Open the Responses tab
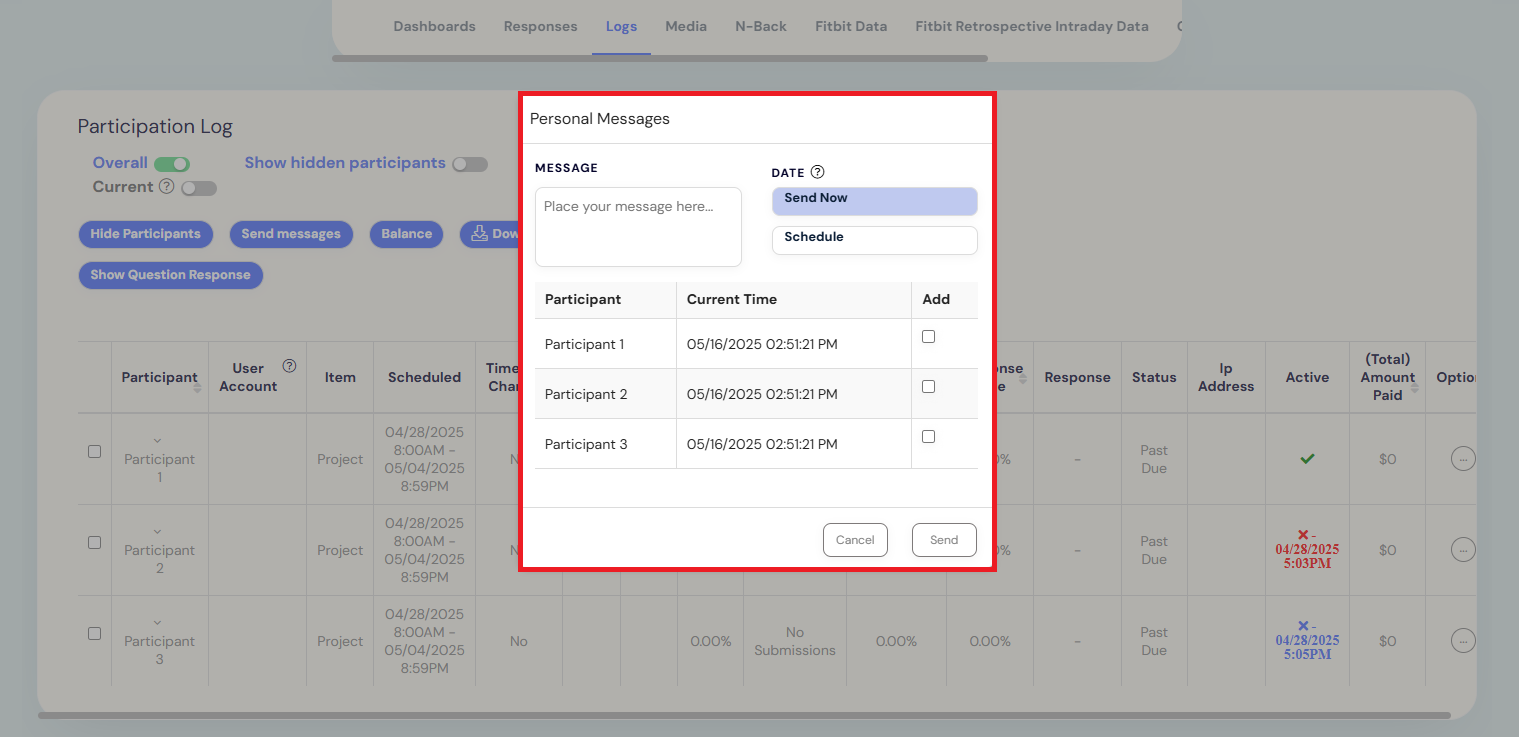 [540, 26]
